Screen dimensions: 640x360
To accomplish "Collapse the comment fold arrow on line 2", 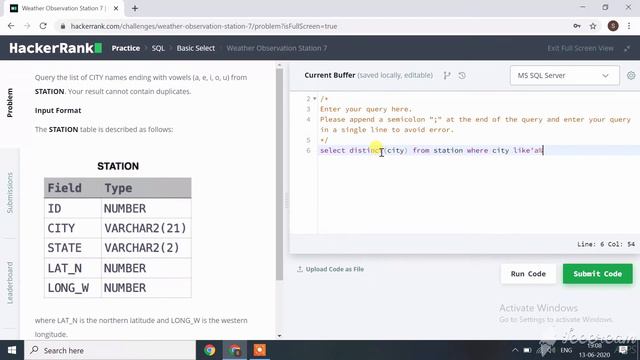I will tap(315, 99).
